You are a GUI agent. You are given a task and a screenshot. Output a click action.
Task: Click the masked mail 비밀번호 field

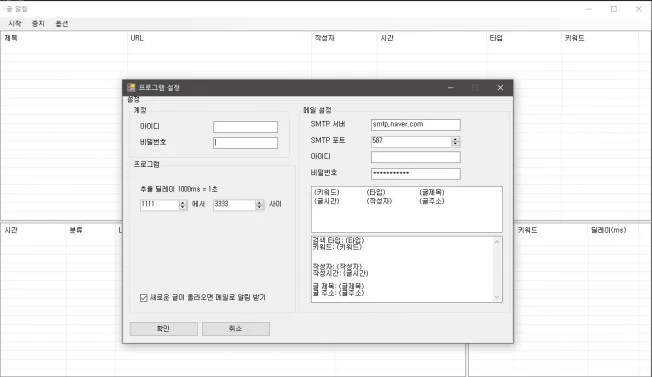(415, 174)
